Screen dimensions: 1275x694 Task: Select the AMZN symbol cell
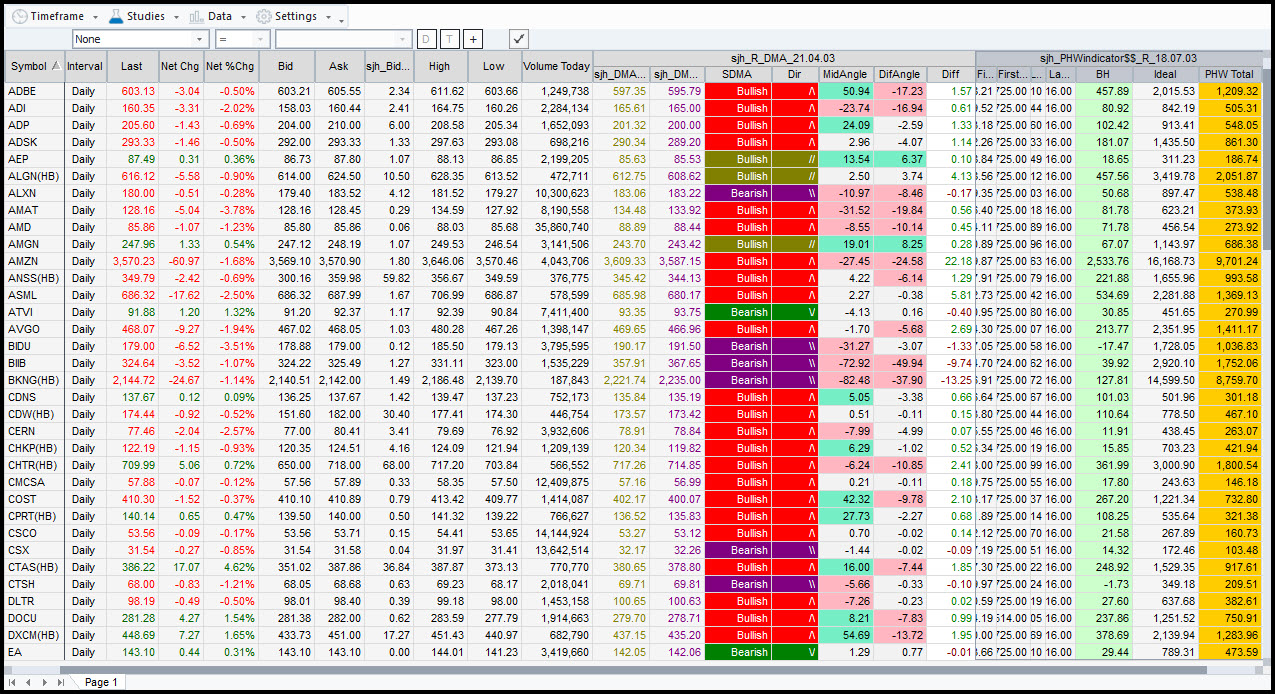click(x=35, y=261)
